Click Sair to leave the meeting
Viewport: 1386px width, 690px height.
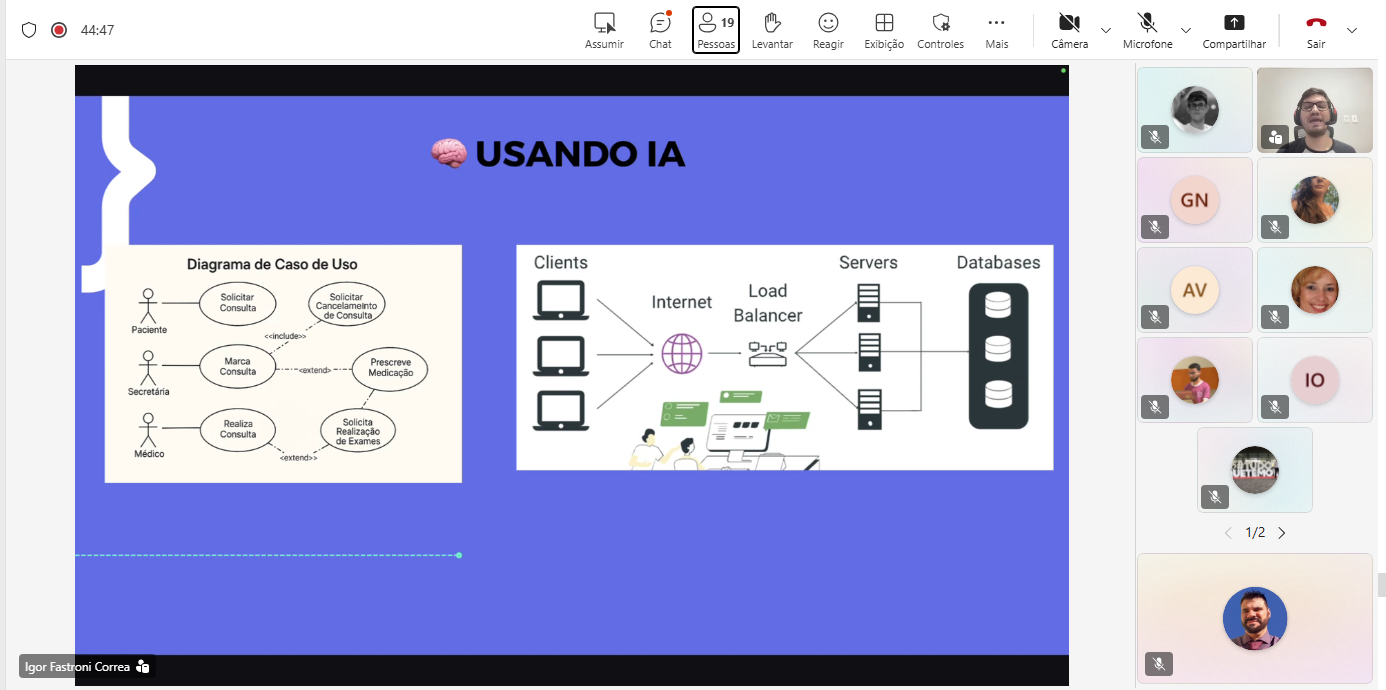click(1316, 29)
